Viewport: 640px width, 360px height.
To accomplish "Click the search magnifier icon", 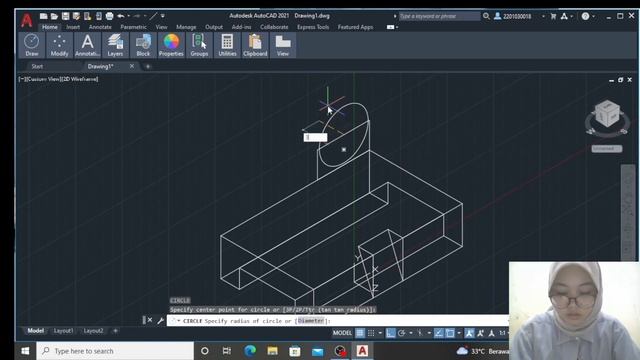I will pyautogui.click(x=486, y=16).
